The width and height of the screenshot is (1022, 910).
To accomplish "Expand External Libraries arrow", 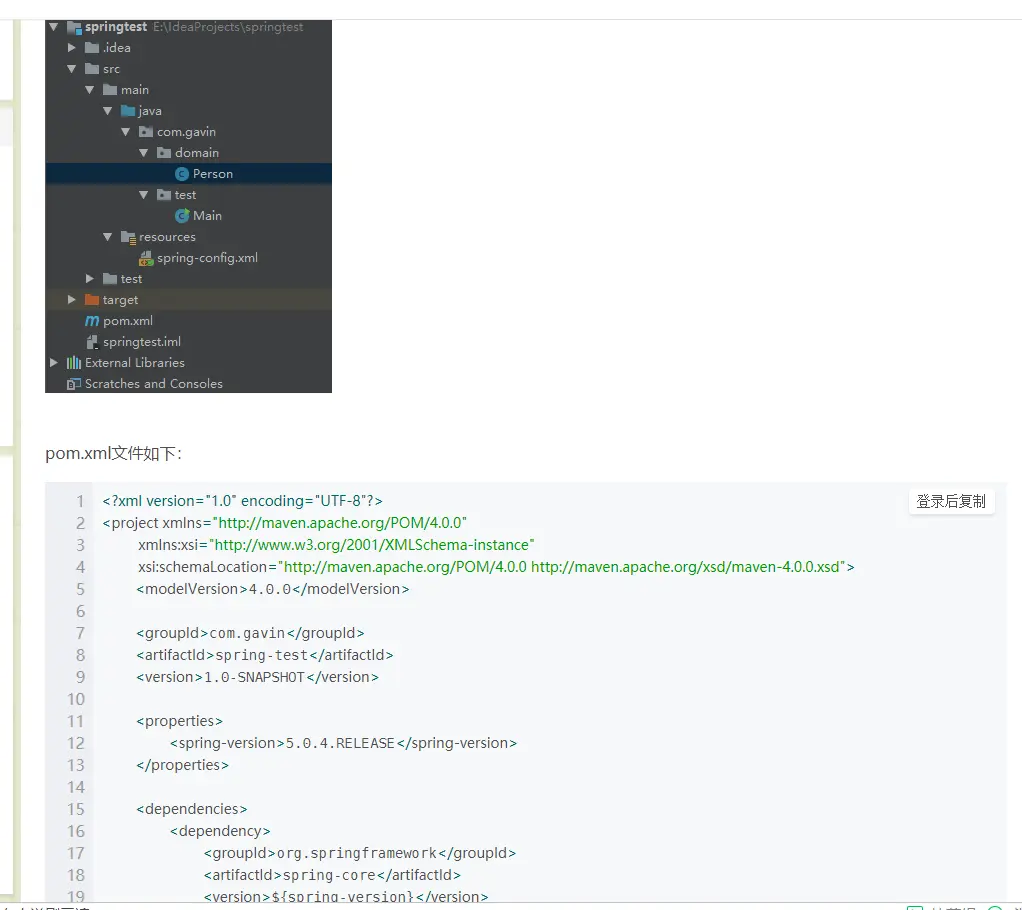I will pos(53,362).
